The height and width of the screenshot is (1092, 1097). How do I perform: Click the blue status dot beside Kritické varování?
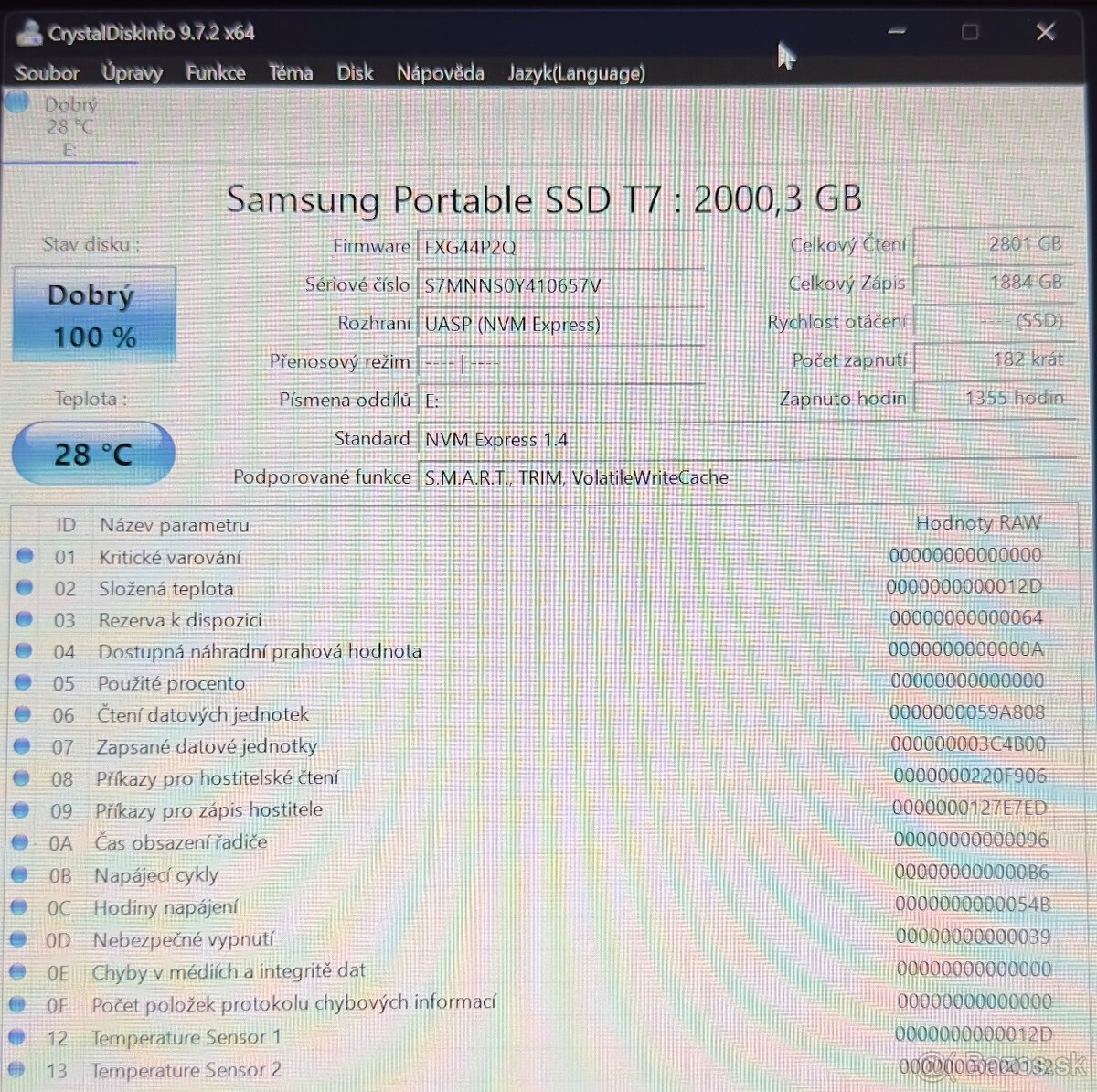(x=25, y=555)
